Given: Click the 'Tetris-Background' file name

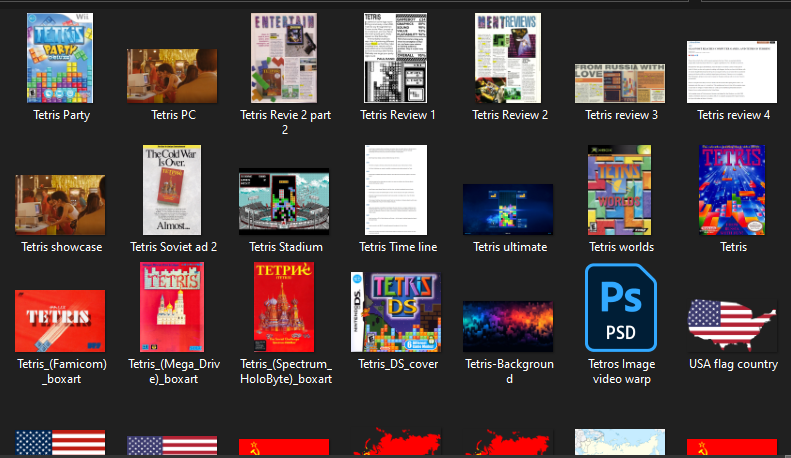Looking at the screenshot, I should (x=510, y=372).
